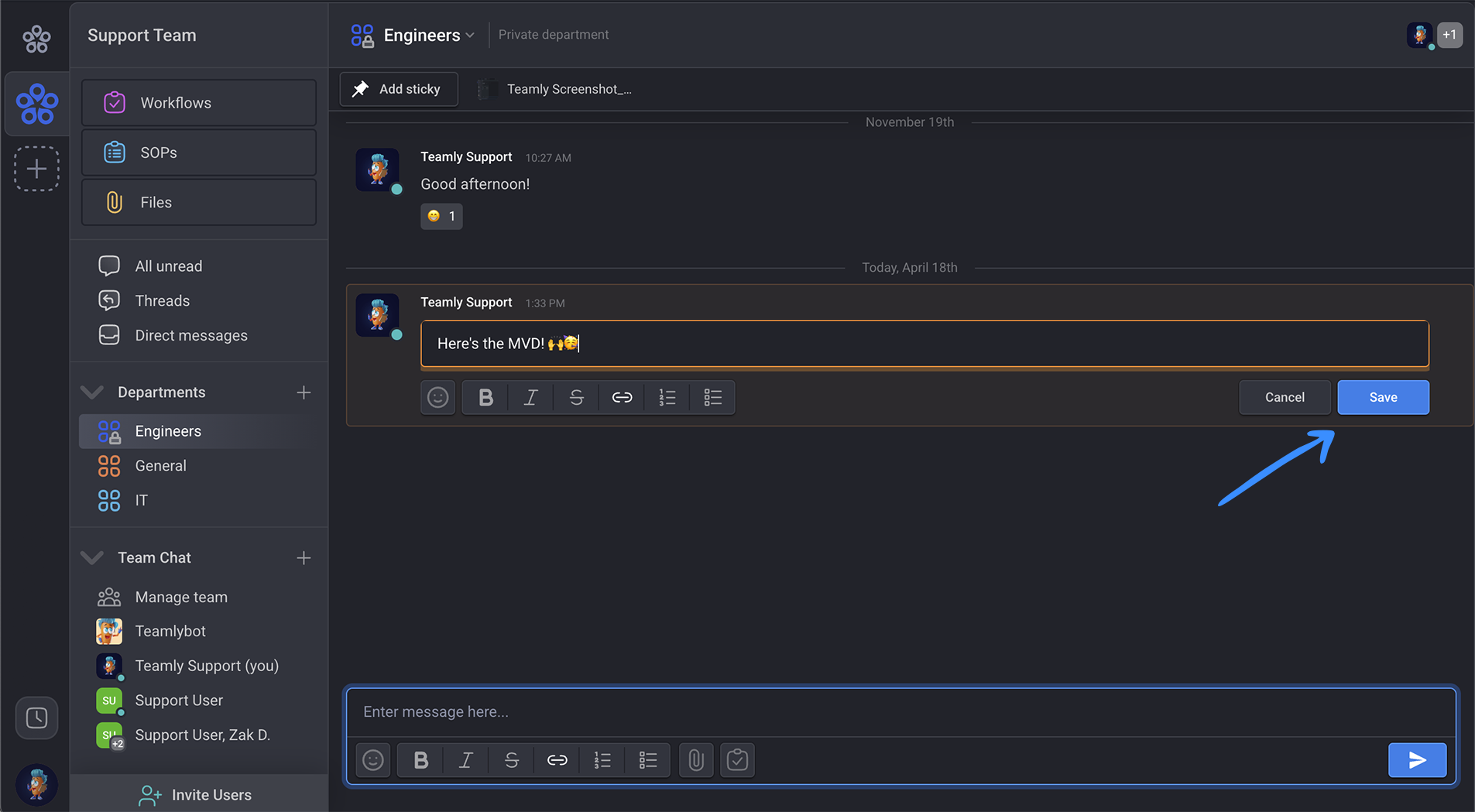Insert numbered list from the composer toolbar
This screenshot has height=812, width=1475.
tap(602, 760)
